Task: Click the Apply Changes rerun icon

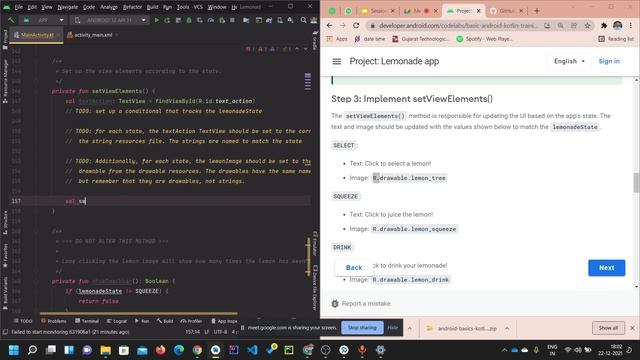Action: (x=167, y=20)
